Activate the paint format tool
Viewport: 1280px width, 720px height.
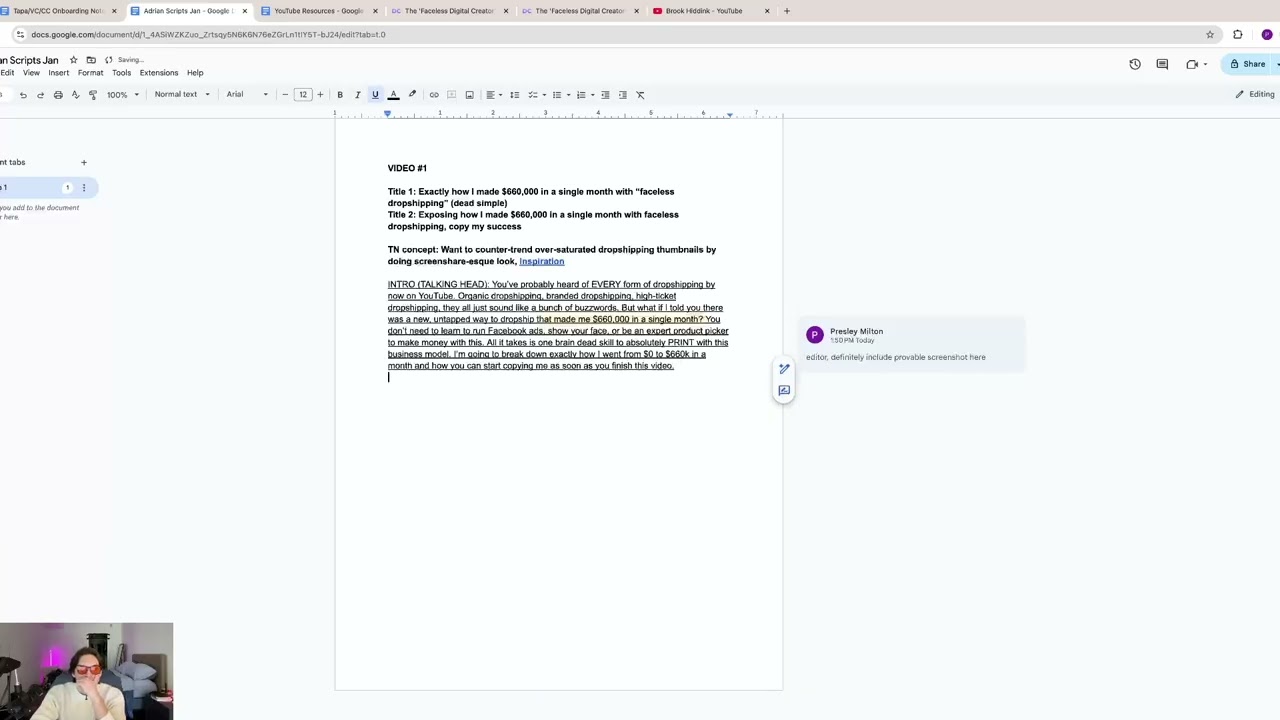pos(93,95)
